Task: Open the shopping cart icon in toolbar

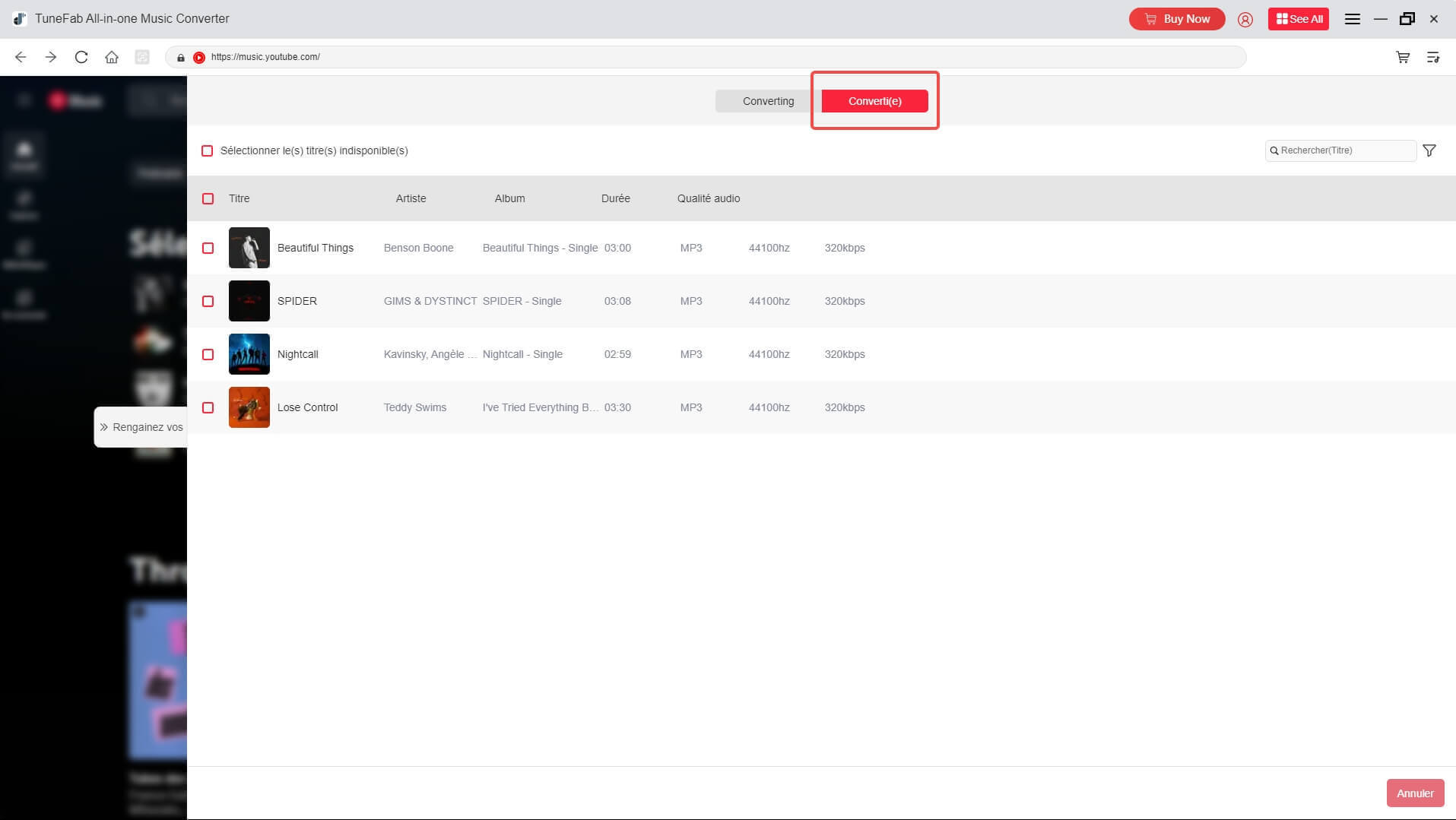Action: click(x=1403, y=57)
